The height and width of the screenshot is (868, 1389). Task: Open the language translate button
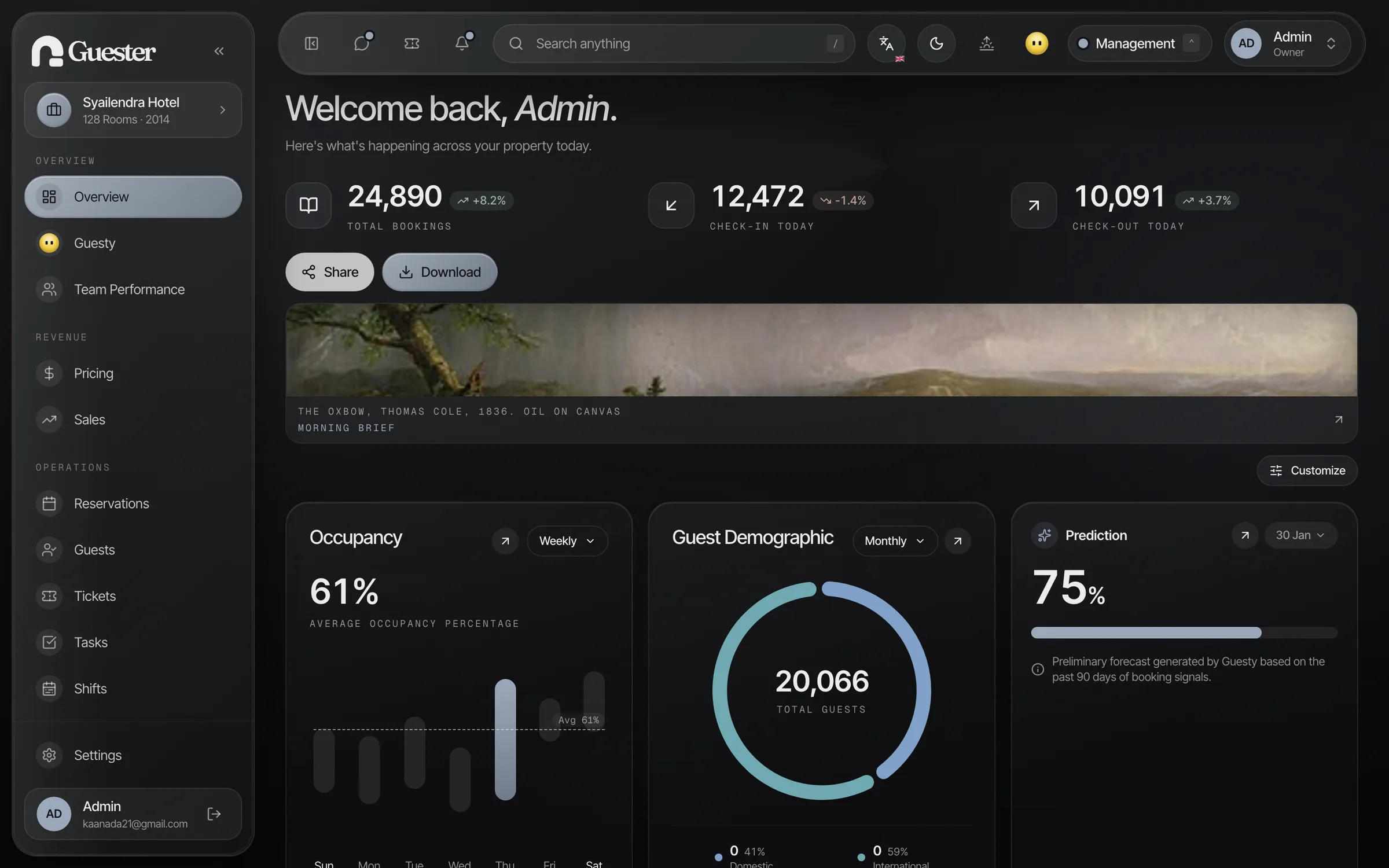(886, 43)
